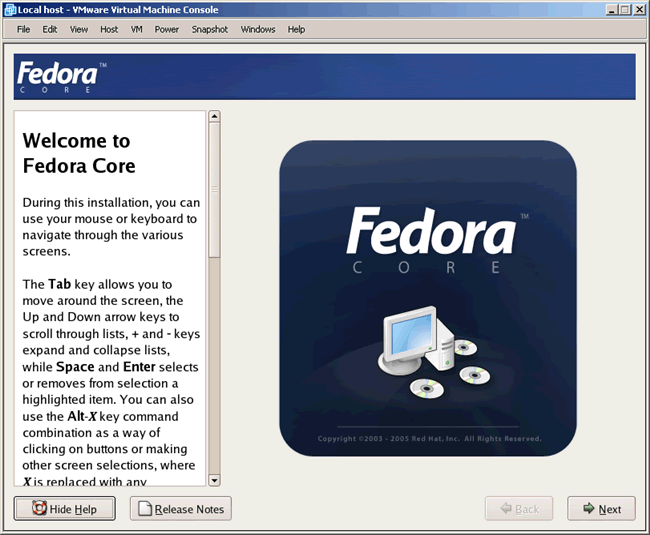The width and height of the screenshot is (650, 535).
Task: Click the green arrow icon on Next
Action: 587,509
